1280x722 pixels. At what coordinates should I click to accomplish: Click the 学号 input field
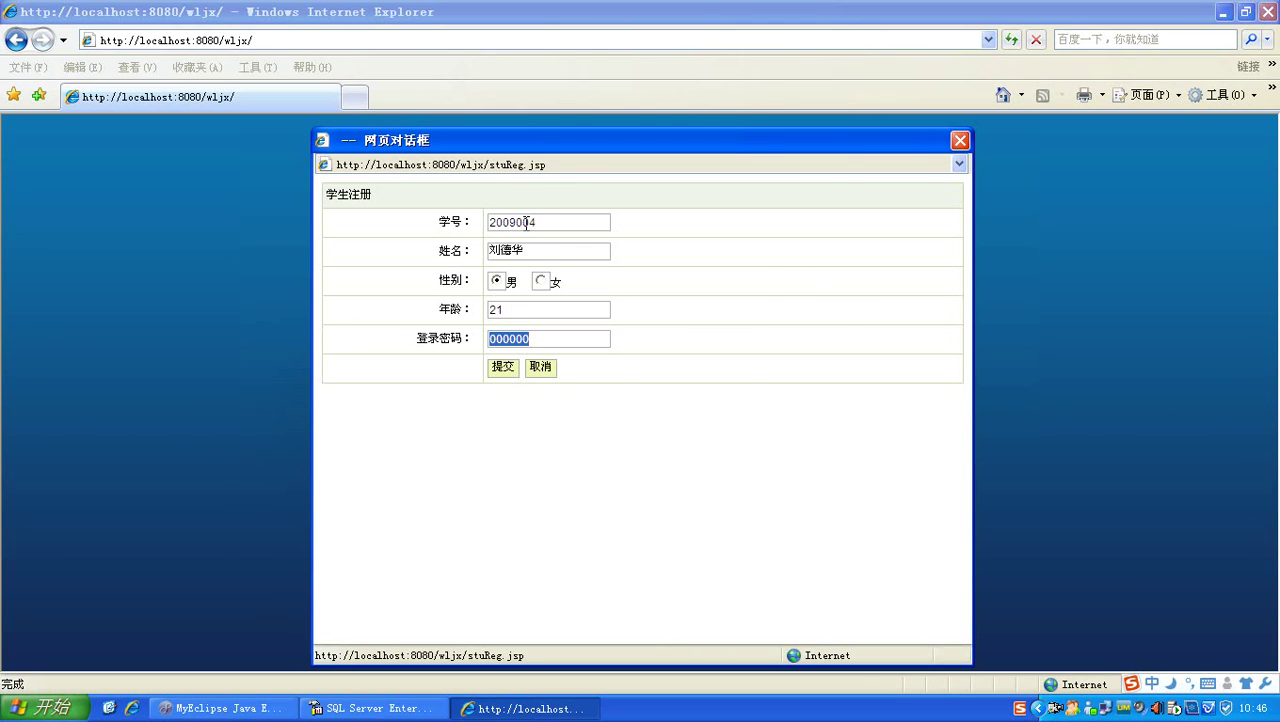coord(548,222)
